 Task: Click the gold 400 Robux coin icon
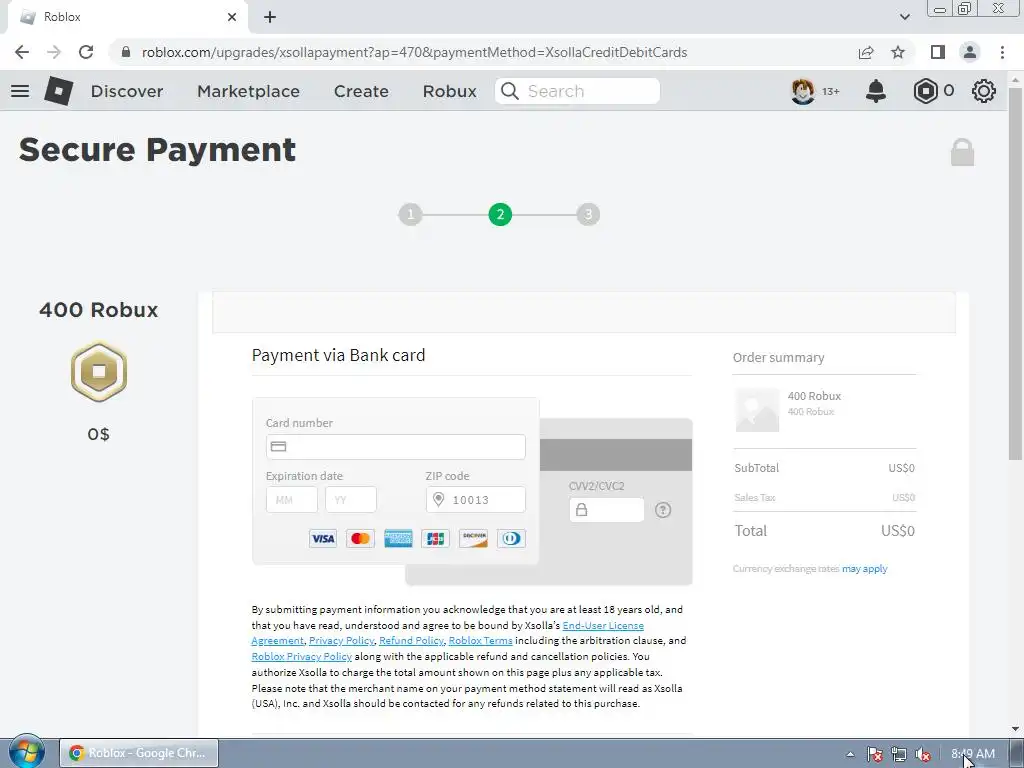coord(99,372)
